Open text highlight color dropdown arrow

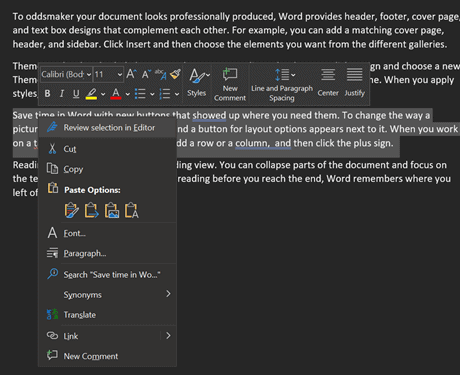tap(103, 94)
